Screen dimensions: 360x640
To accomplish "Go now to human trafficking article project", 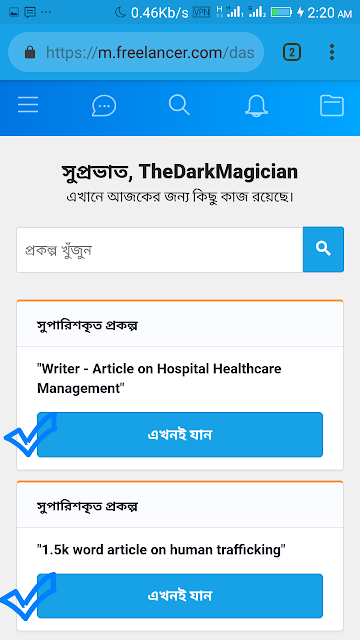I will coord(180,596).
